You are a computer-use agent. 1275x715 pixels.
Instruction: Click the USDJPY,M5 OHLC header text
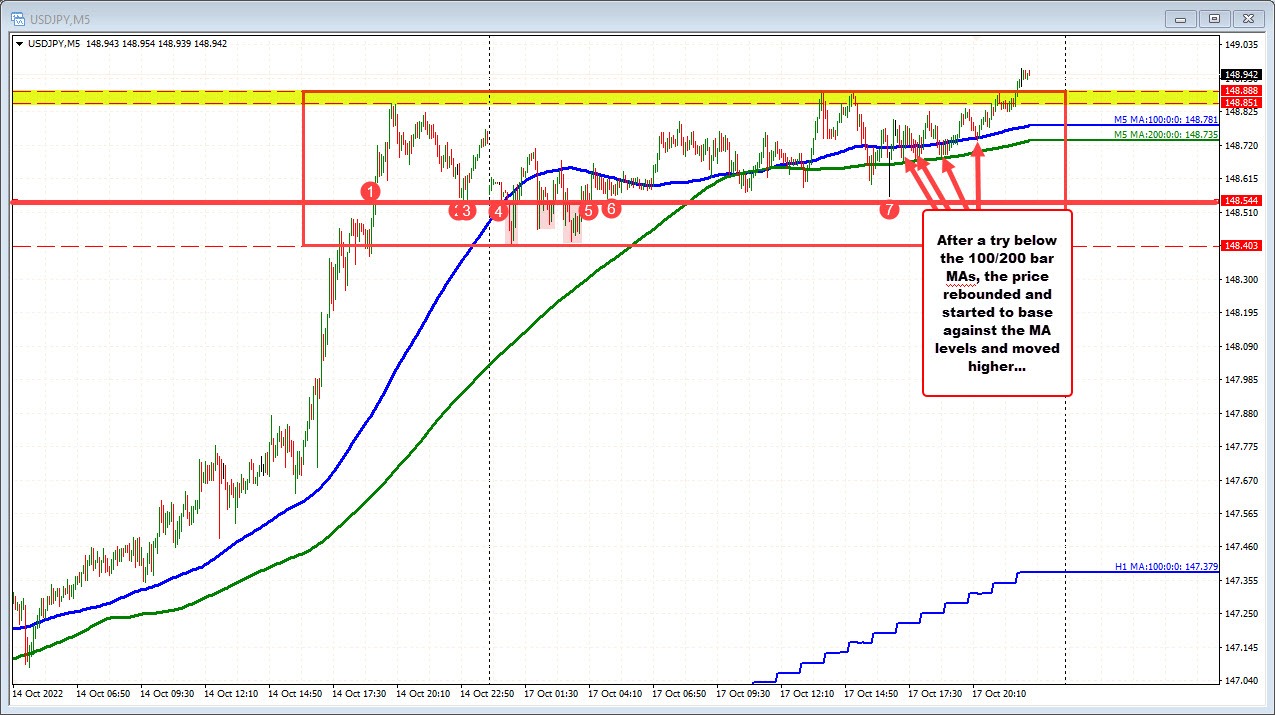127,42
